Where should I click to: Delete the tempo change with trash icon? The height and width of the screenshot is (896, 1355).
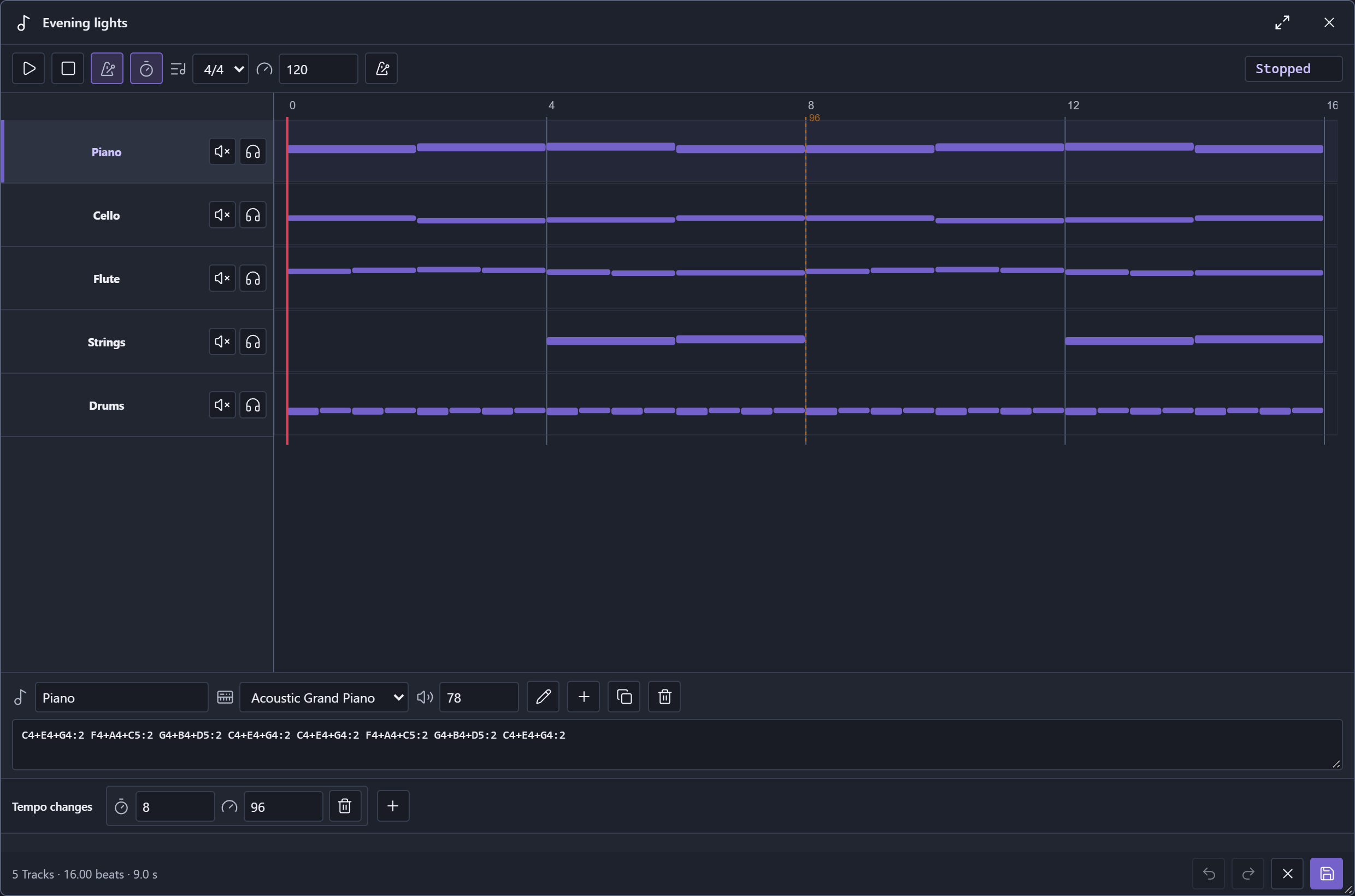[x=345, y=806]
